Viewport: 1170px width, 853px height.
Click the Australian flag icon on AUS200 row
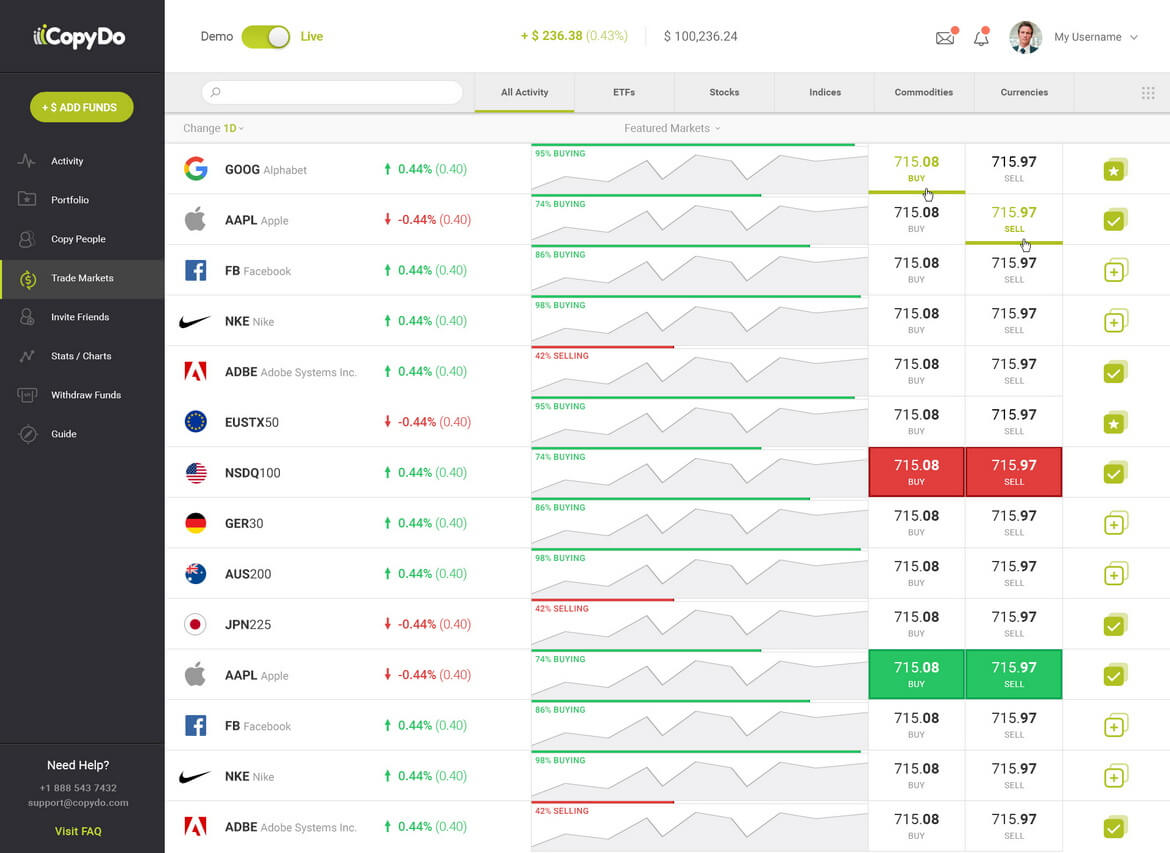coord(195,573)
